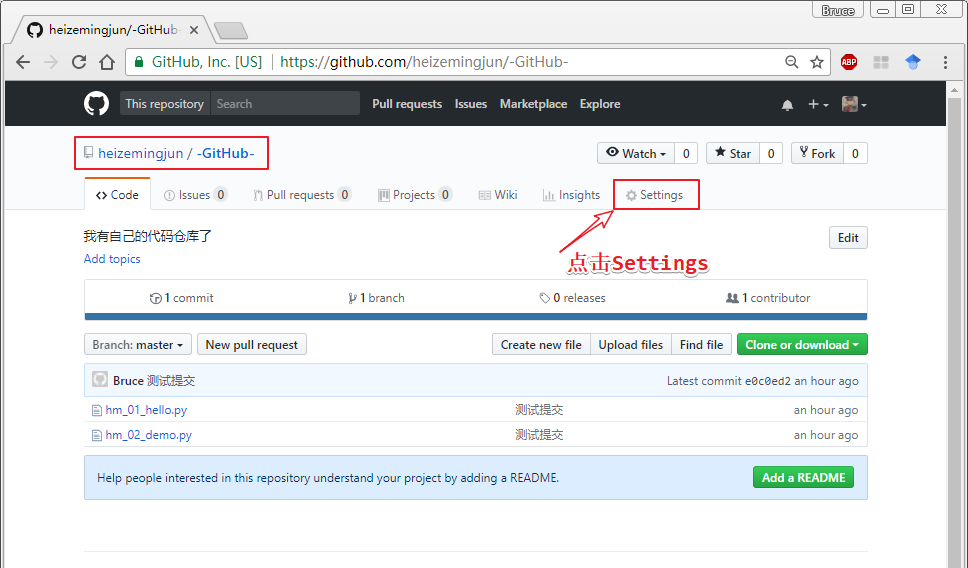View the 1 commit history

tap(182, 298)
